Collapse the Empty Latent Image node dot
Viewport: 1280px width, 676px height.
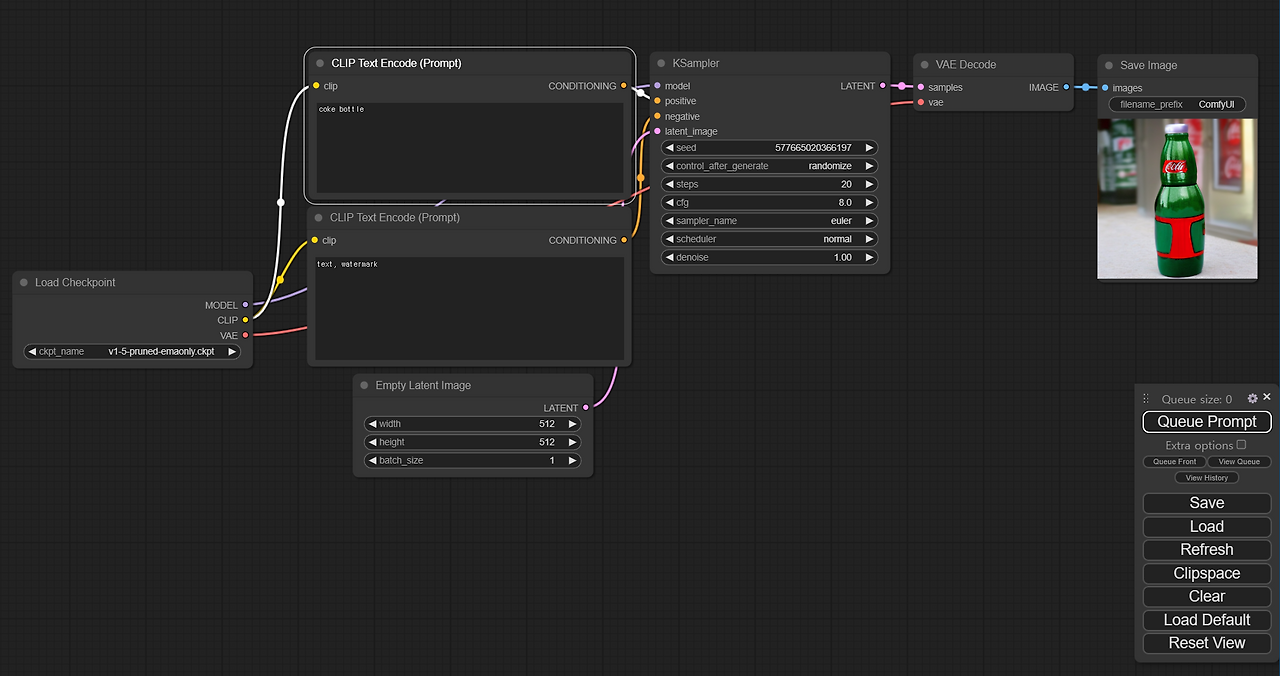[363, 385]
